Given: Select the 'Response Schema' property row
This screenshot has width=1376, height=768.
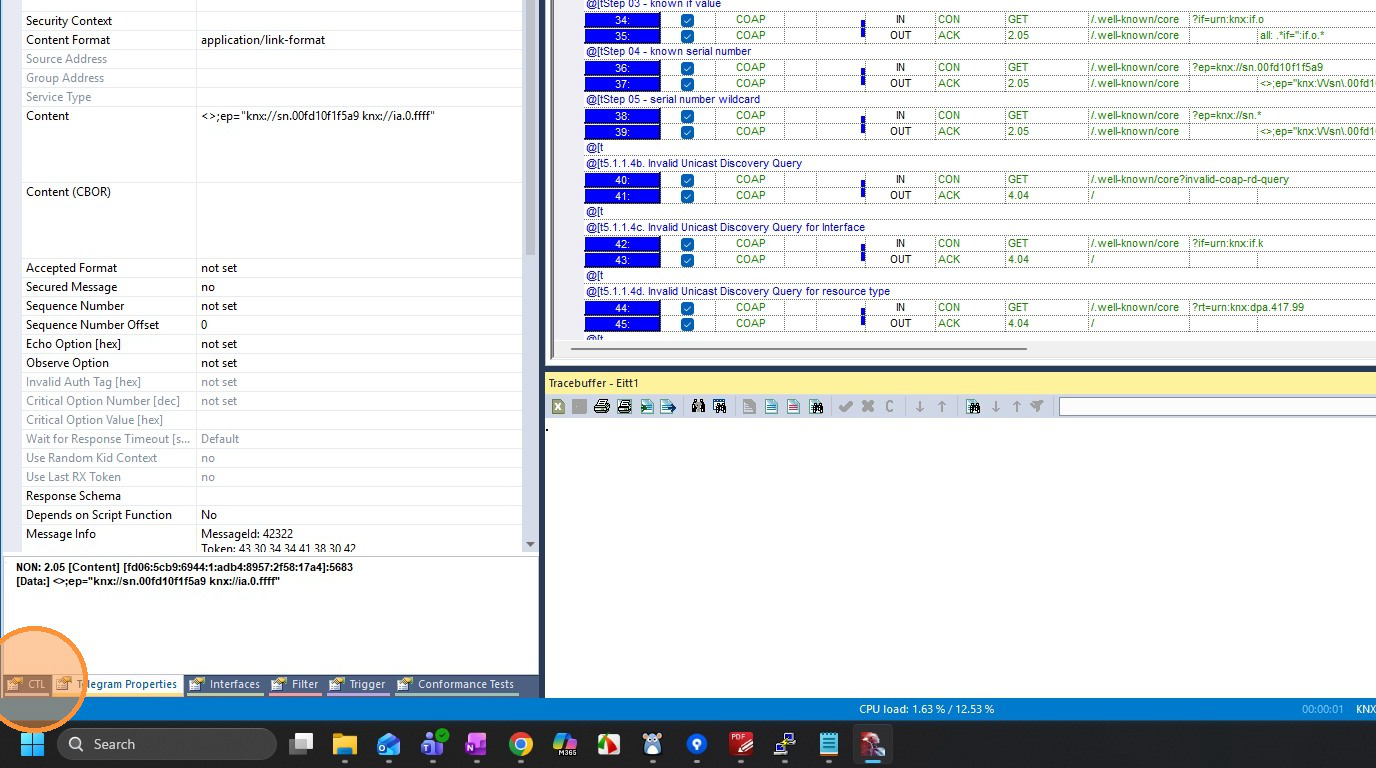Looking at the screenshot, I should coord(272,496).
